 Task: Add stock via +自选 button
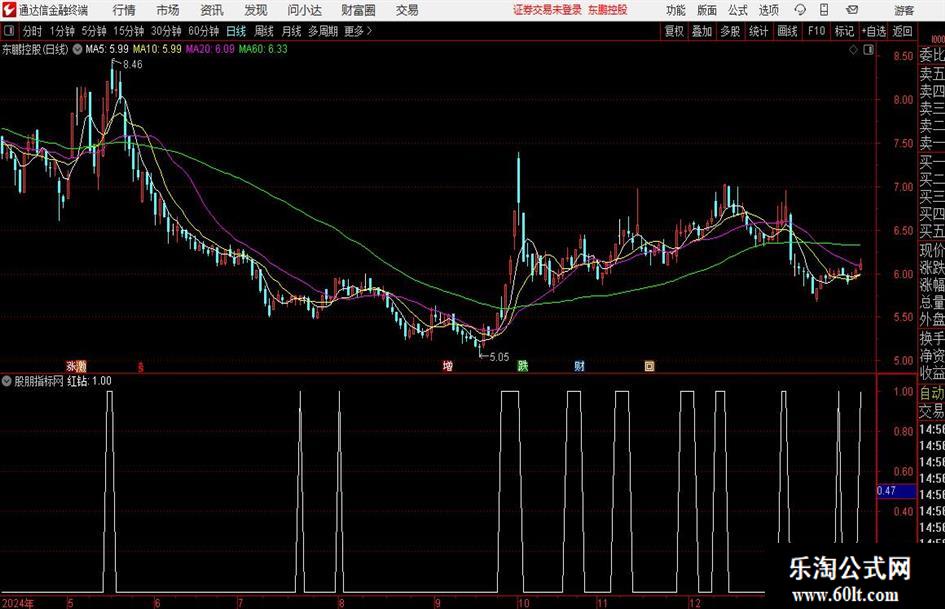pyautogui.click(x=873, y=31)
